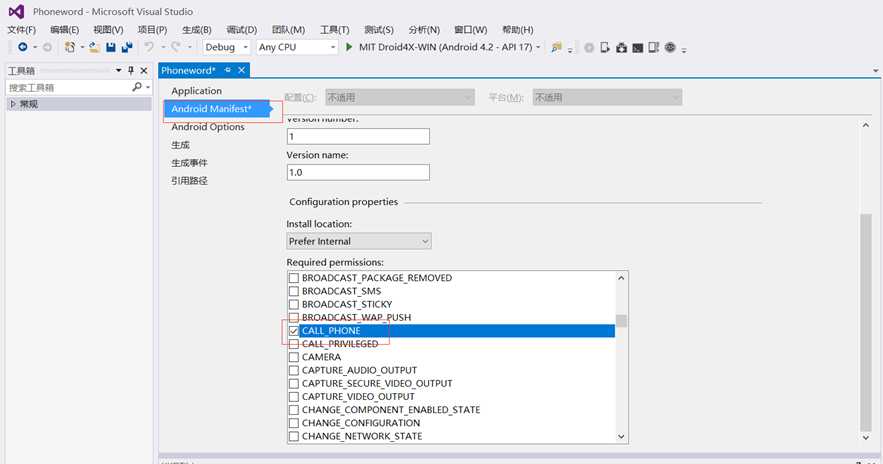Click the device log toolbar icon

pyautogui.click(x=654, y=47)
